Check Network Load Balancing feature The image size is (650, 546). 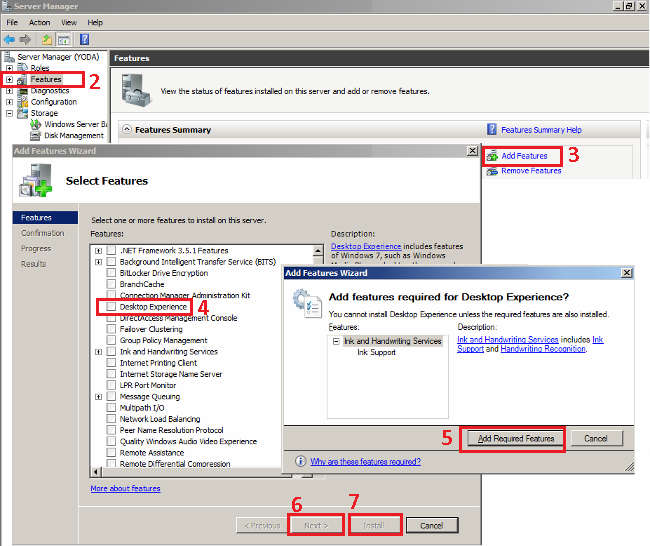[111, 419]
